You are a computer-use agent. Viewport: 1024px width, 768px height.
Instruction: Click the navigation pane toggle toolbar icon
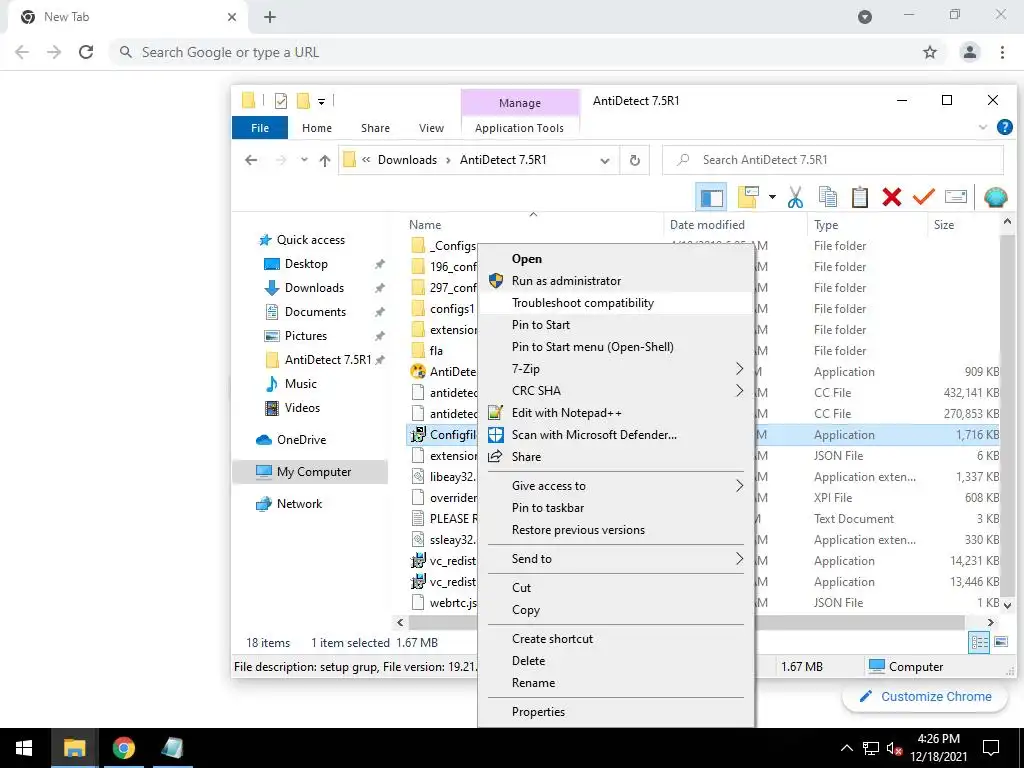(712, 197)
